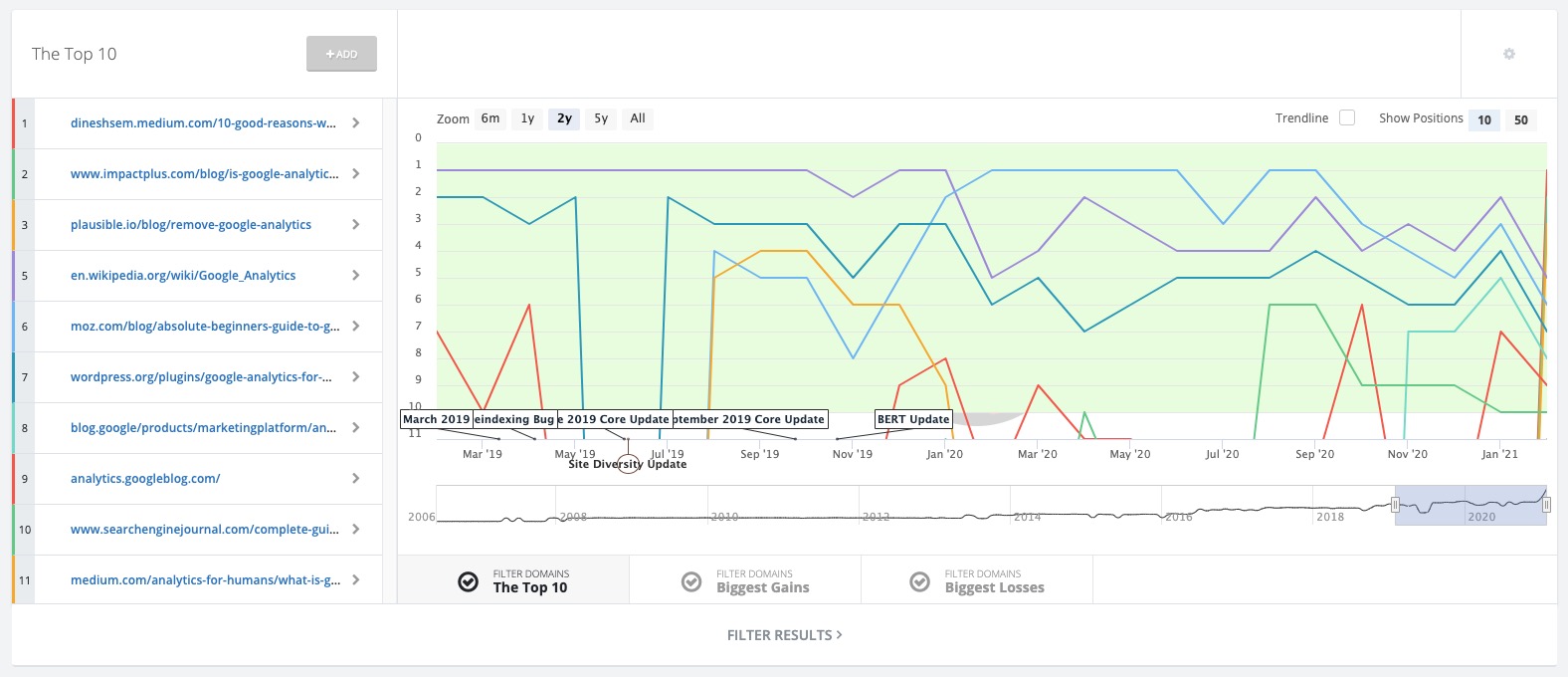Expand chevron for wordpress.org plugins row
This screenshot has height=677, width=1568.
click(356, 377)
